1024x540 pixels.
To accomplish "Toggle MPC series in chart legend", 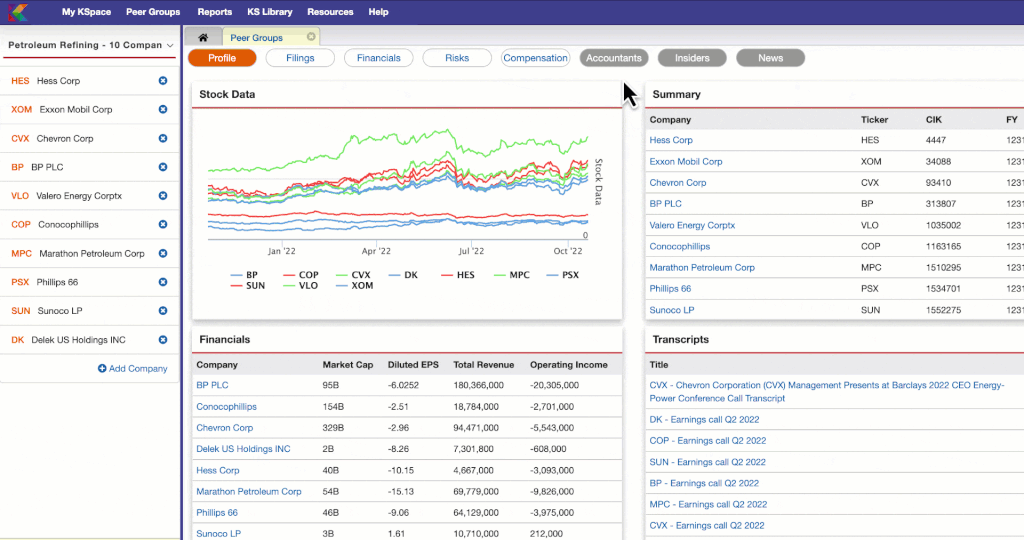I will pos(512,275).
